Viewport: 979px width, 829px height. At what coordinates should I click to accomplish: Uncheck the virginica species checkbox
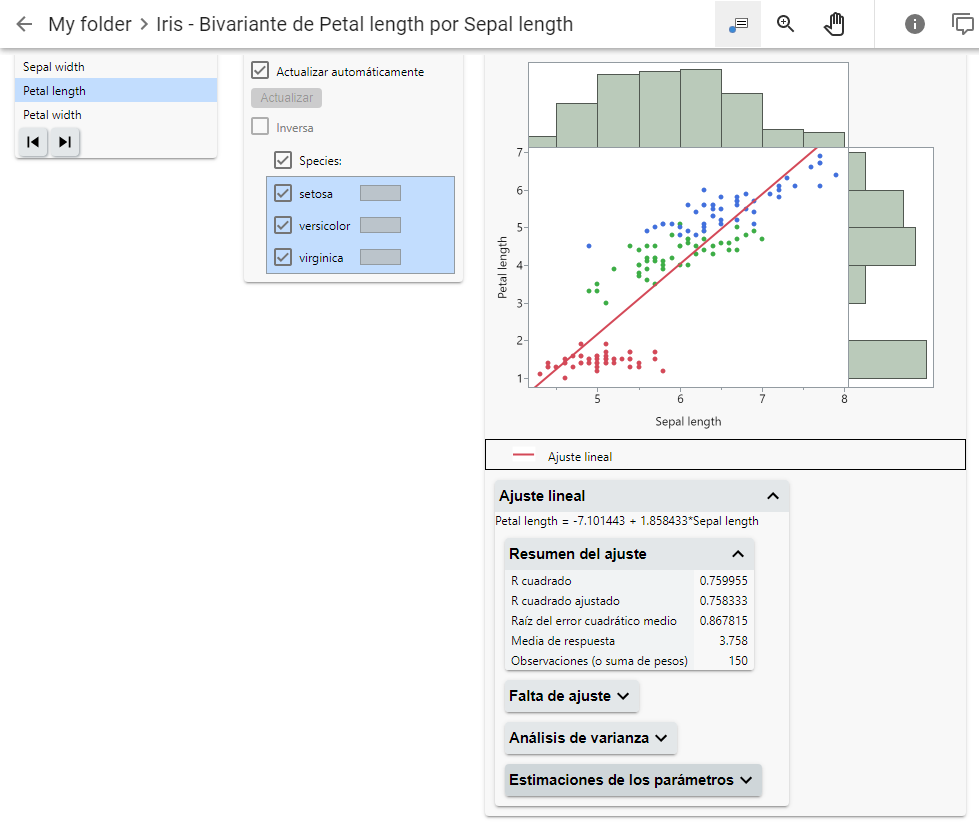[283, 257]
